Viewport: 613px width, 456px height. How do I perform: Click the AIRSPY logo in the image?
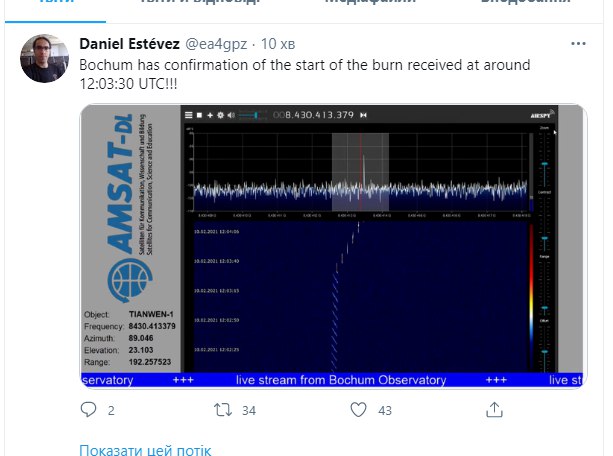541,115
